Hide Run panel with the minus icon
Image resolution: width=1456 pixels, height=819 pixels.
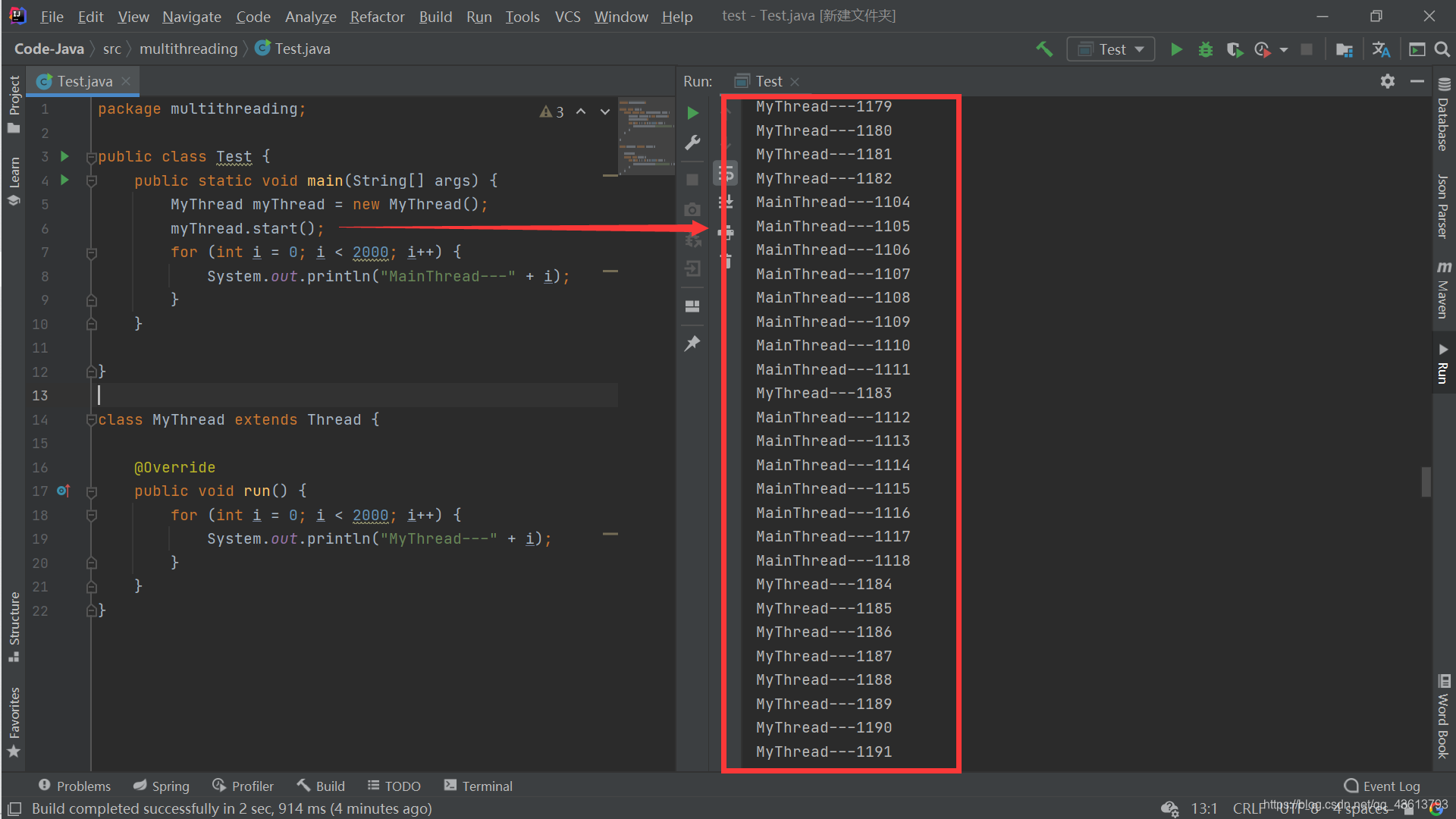1417,81
